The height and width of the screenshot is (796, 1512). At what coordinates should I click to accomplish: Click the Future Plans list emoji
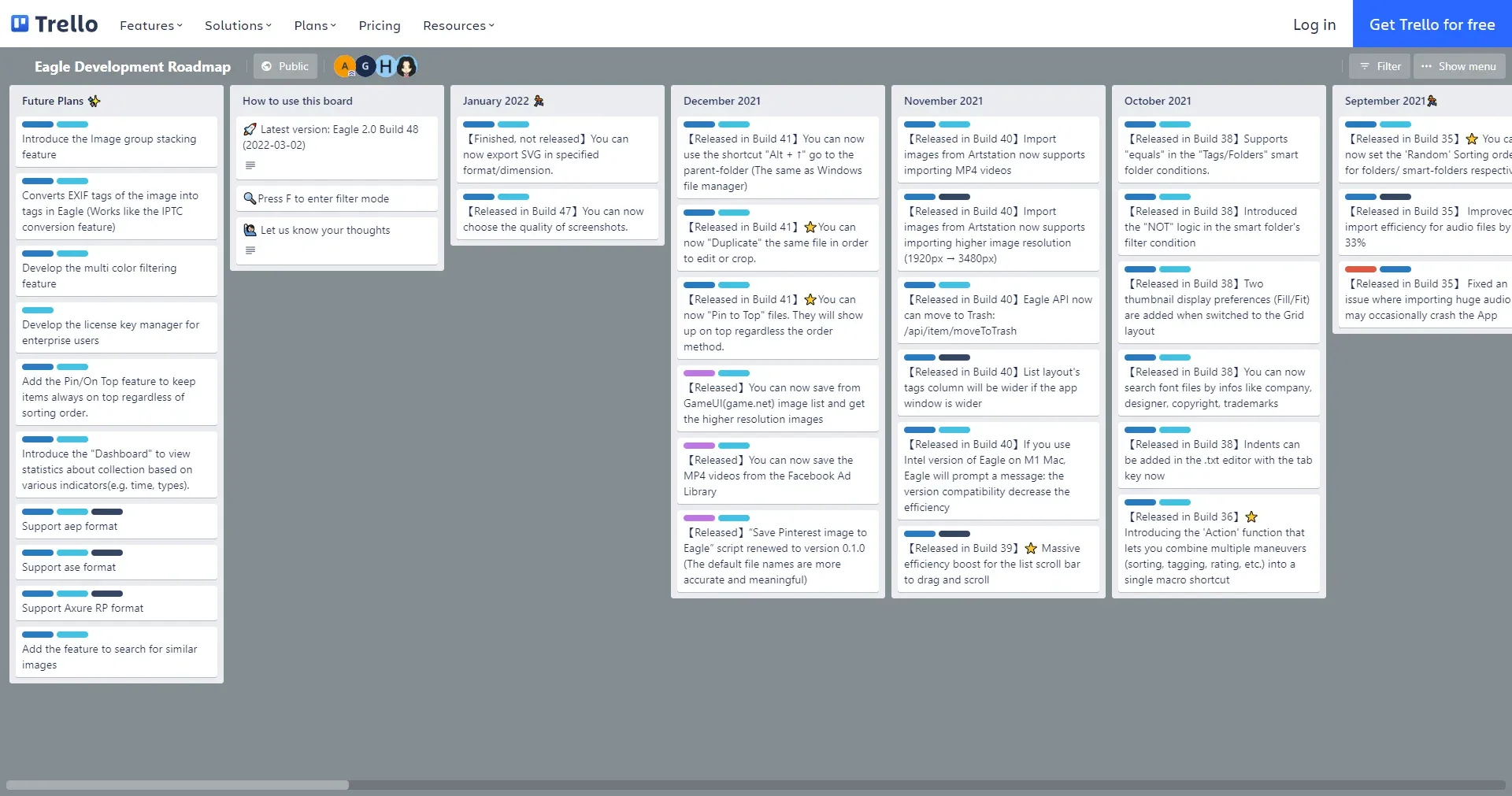coord(94,101)
